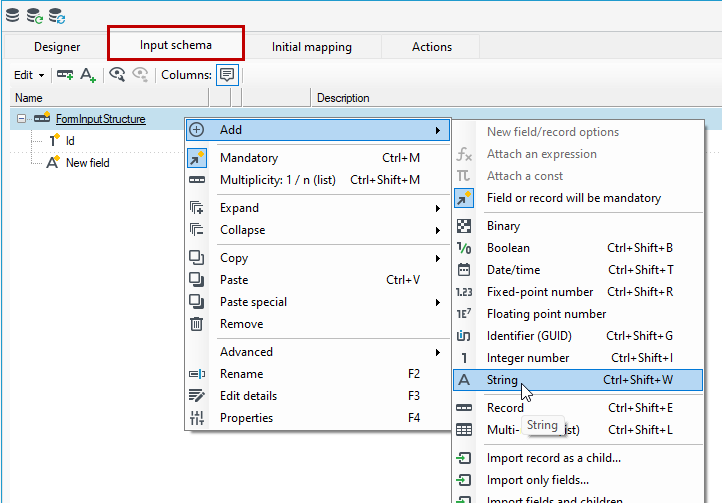Add a Floating point number field
Viewport: 722px width, 503px height.
[578, 314]
